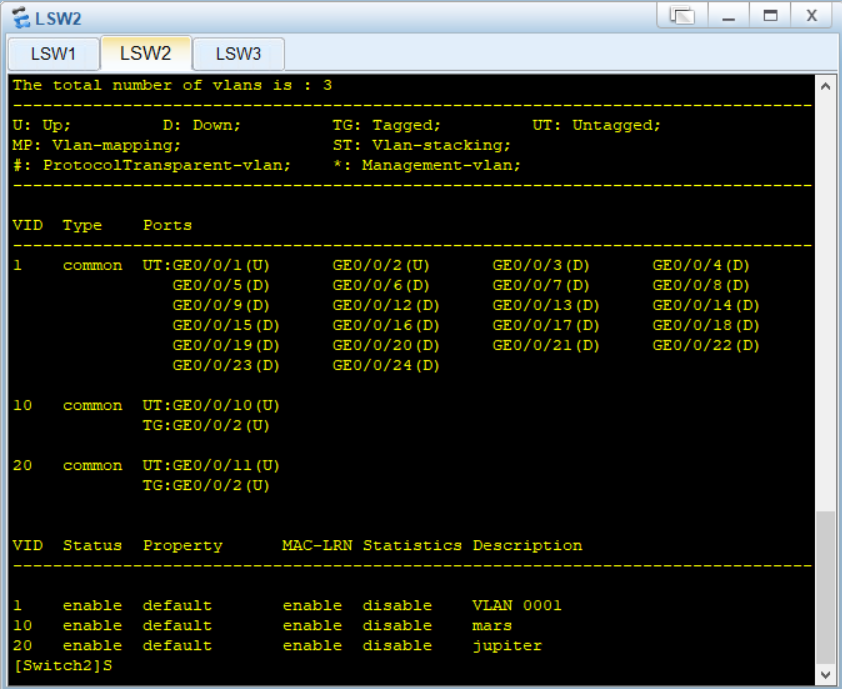The width and height of the screenshot is (842, 689).
Task: Click the scrollbar down arrow
Action: pos(825,674)
